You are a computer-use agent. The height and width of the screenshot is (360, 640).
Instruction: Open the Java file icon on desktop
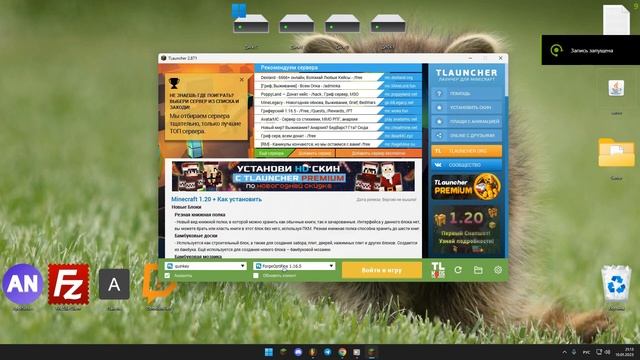tap(616, 88)
